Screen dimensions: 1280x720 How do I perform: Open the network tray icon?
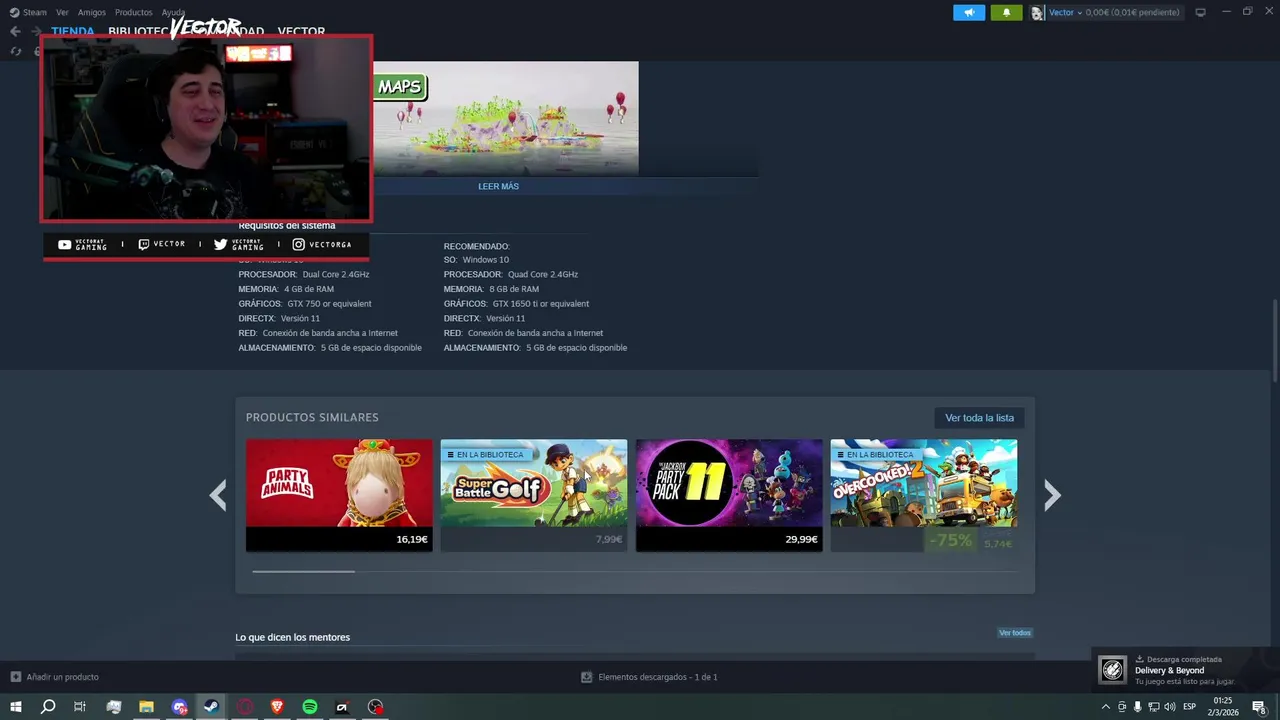click(1153, 707)
